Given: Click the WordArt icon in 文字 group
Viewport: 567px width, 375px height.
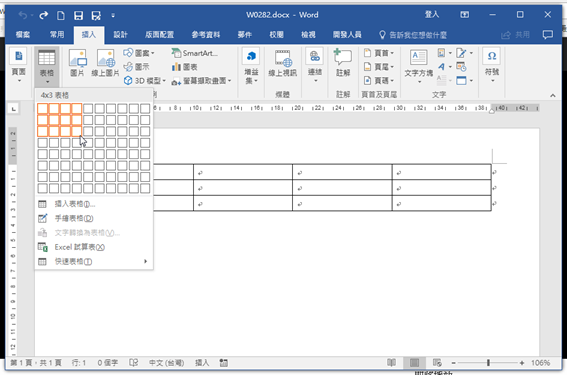Looking at the screenshot, I should 442,67.
